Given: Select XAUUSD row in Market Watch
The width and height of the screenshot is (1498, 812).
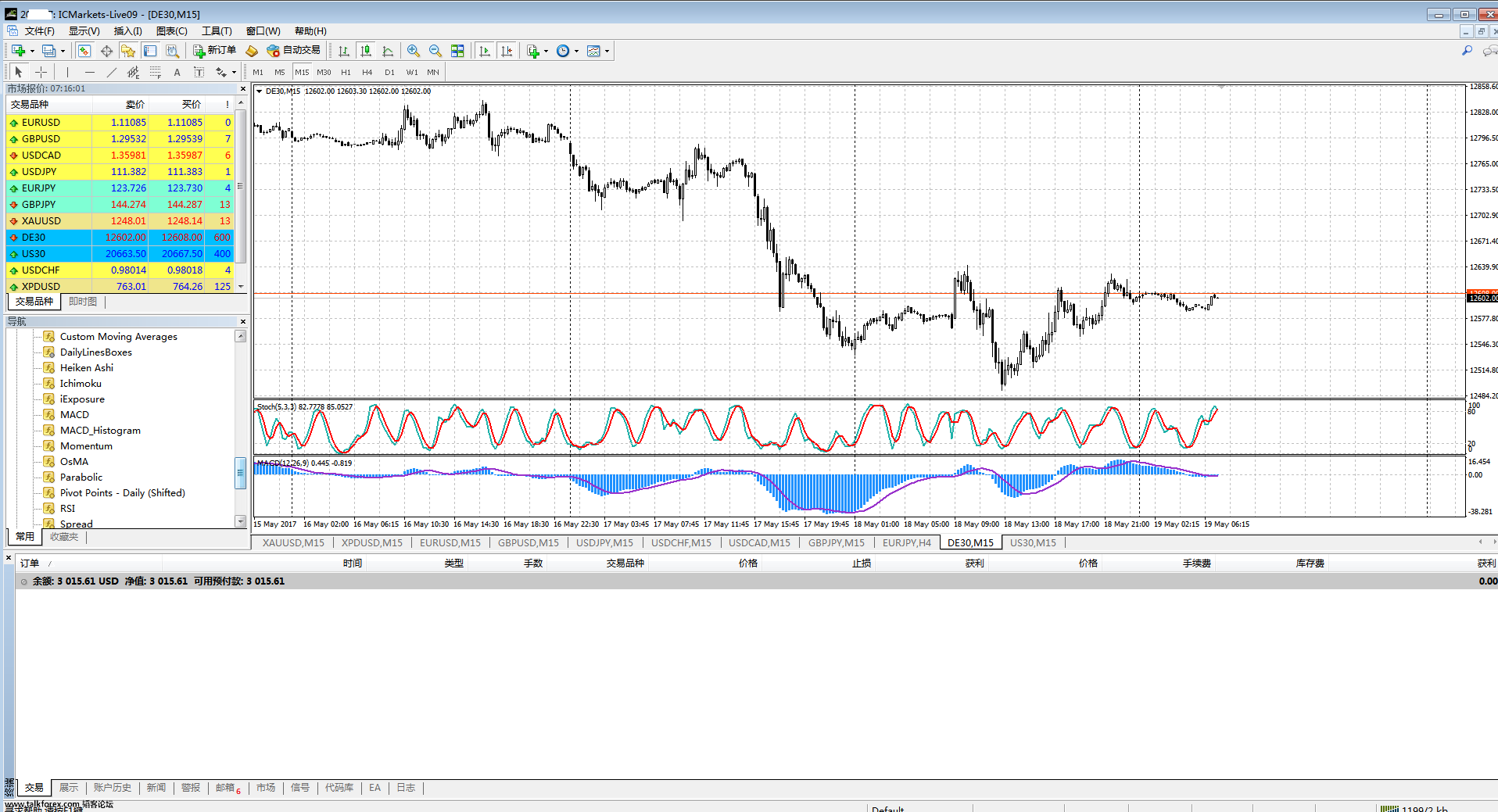Looking at the screenshot, I should coord(120,221).
